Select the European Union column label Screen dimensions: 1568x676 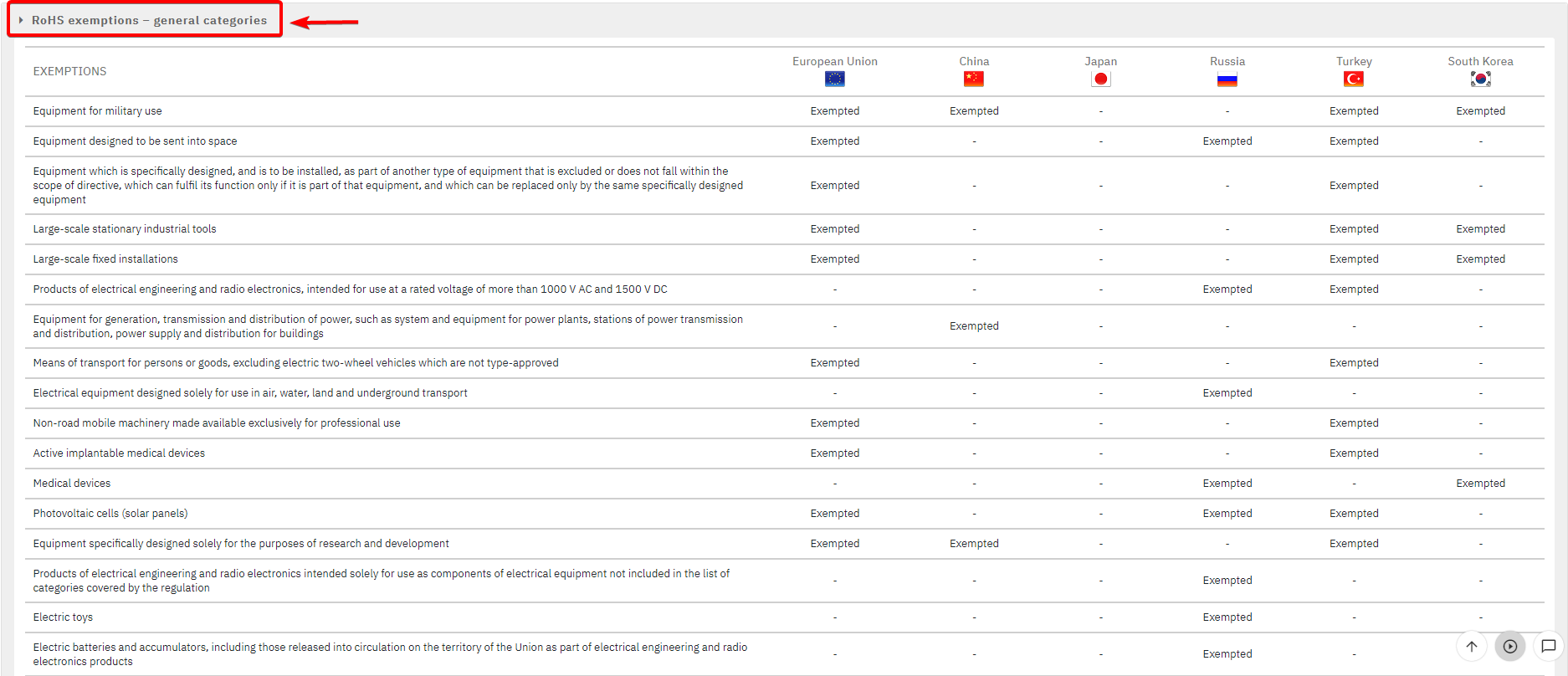[834, 61]
